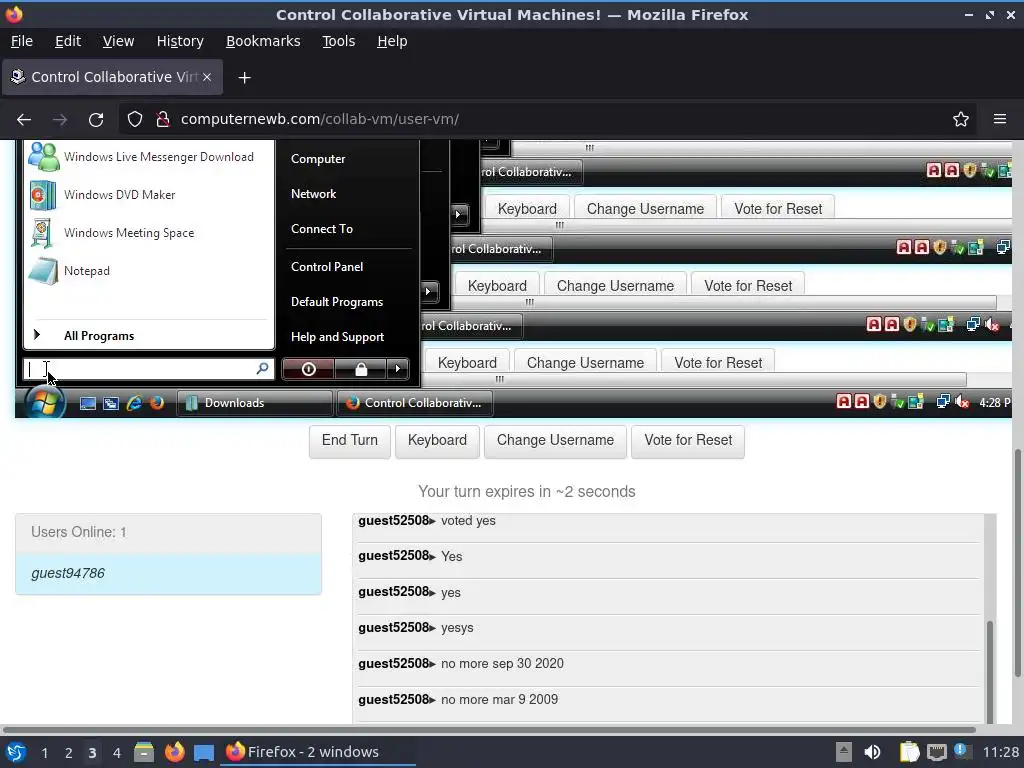Click chat panel vertical scrollbar

point(990,671)
